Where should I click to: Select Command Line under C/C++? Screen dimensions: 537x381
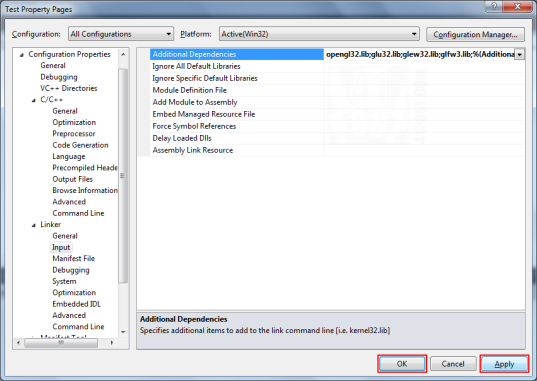78,213
